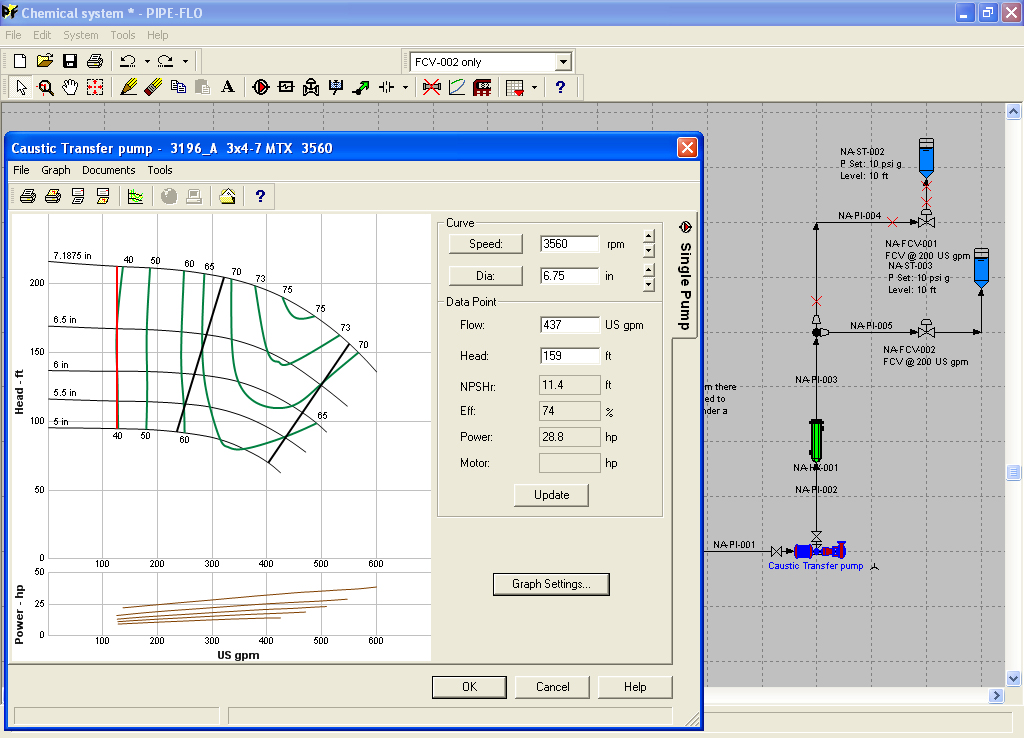1024x738 pixels.
Task: Open the system curve graph icon
Action: tap(456, 87)
